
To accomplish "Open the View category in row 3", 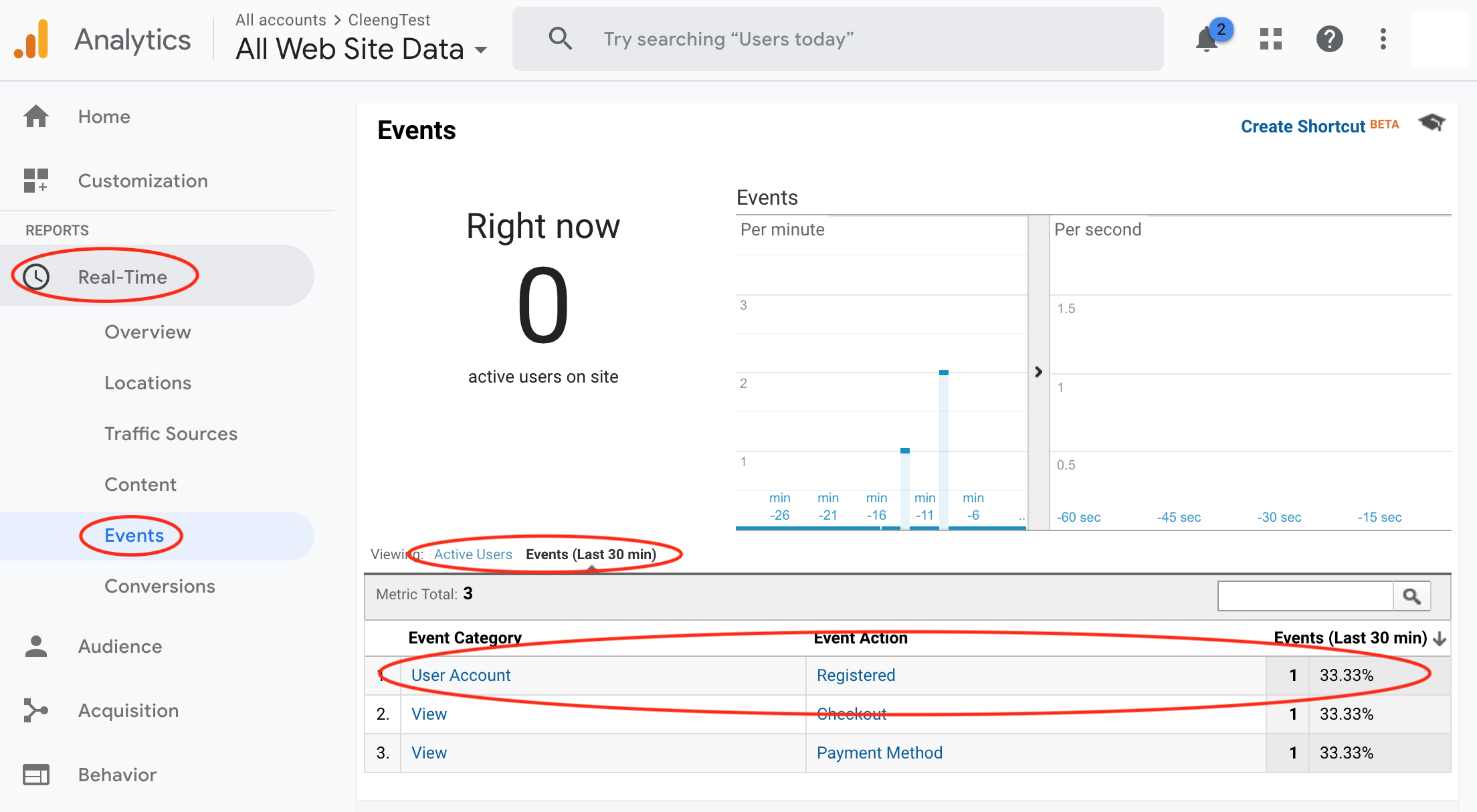I will pos(429,753).
